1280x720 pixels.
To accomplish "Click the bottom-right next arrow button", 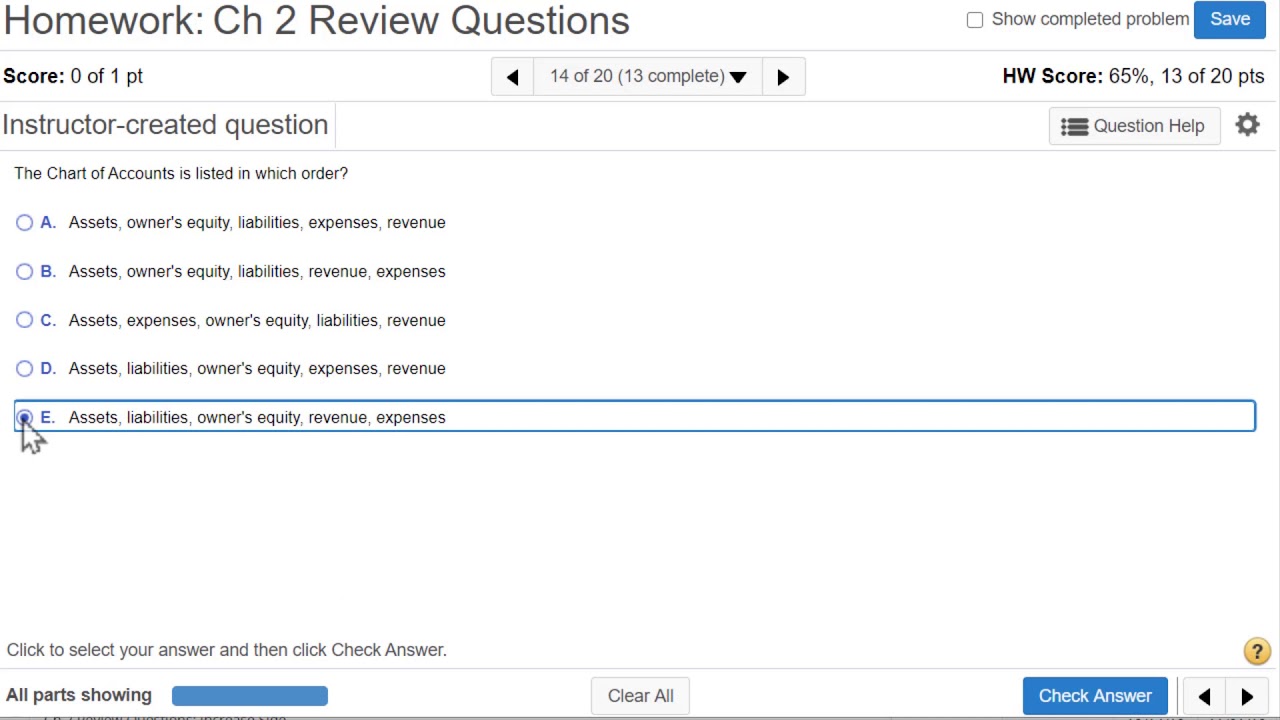I will (x=1247, y=696).
